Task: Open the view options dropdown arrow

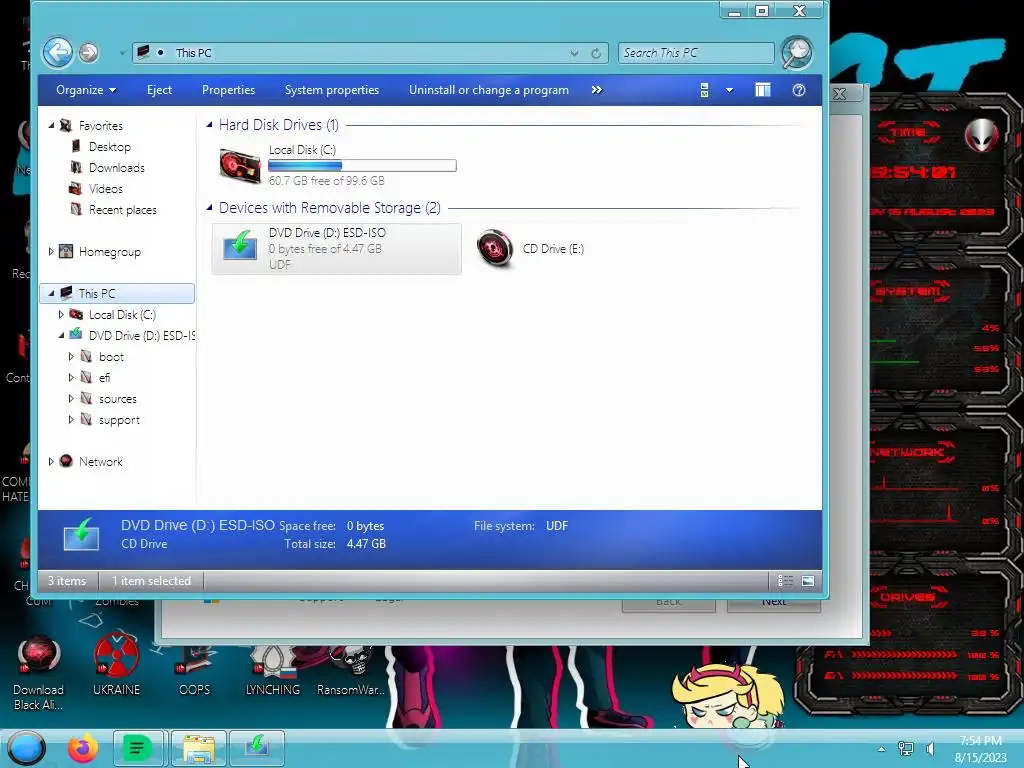Action: click(x=729, y=90)
